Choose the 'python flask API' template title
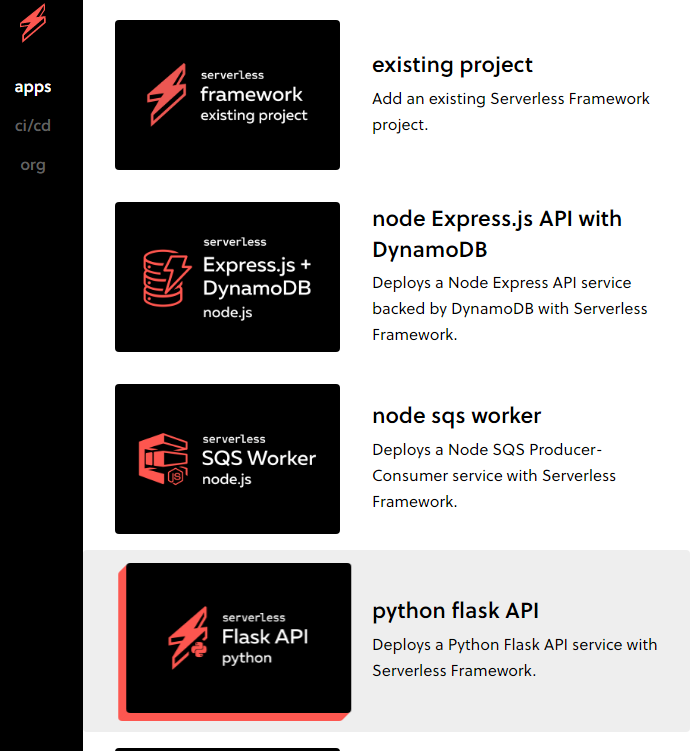This screenshot has width=700, height=751. point(456,611)
